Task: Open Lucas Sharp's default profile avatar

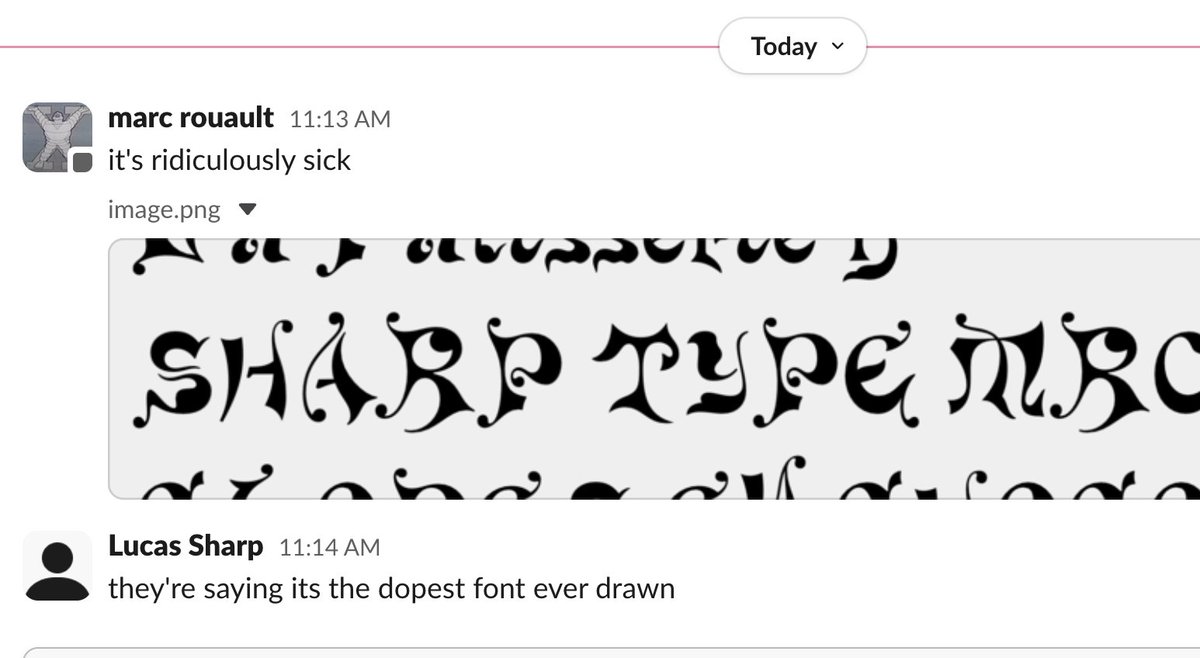Action: pos(57,565)
